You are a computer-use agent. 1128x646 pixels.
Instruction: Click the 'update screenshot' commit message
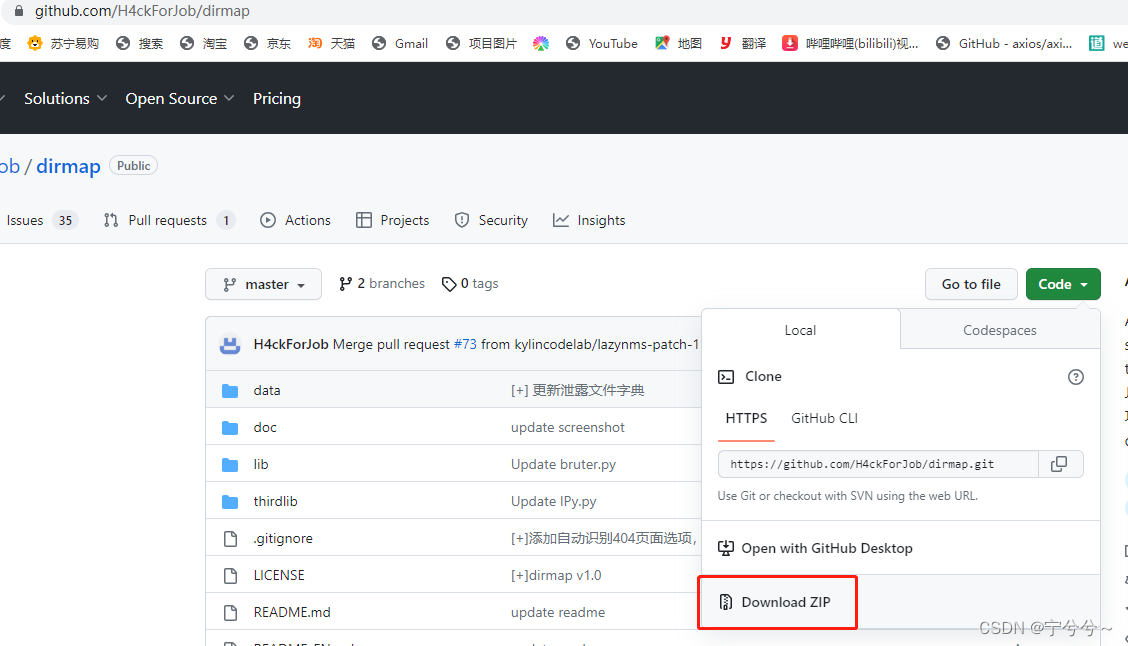point(568,427)
